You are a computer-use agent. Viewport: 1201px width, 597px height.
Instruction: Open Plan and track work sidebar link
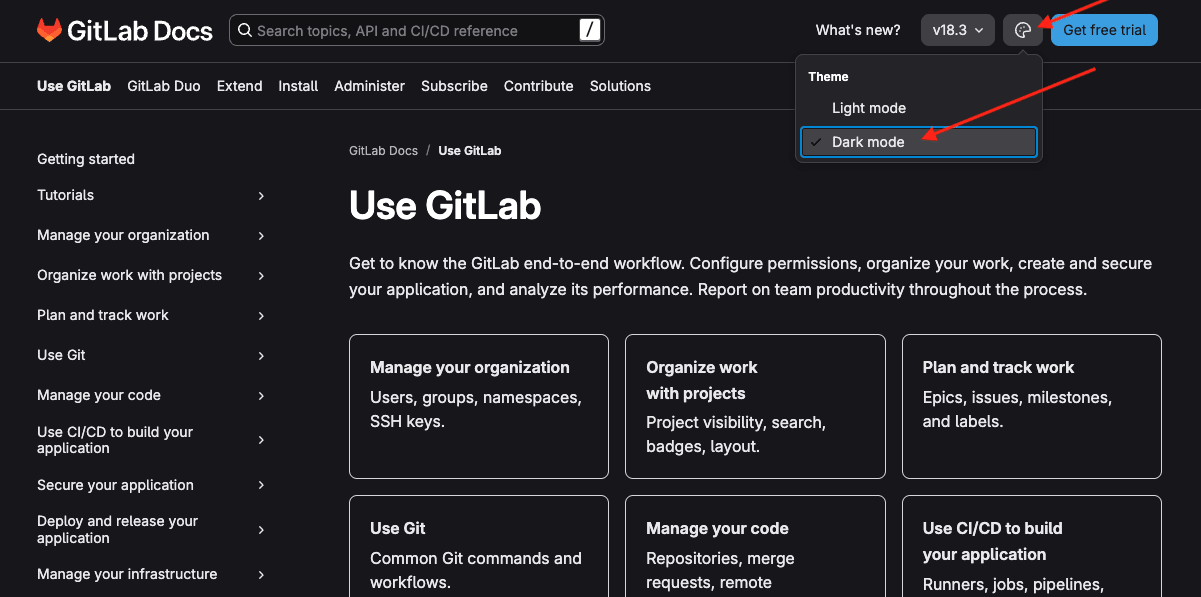(x=103, y=315)
